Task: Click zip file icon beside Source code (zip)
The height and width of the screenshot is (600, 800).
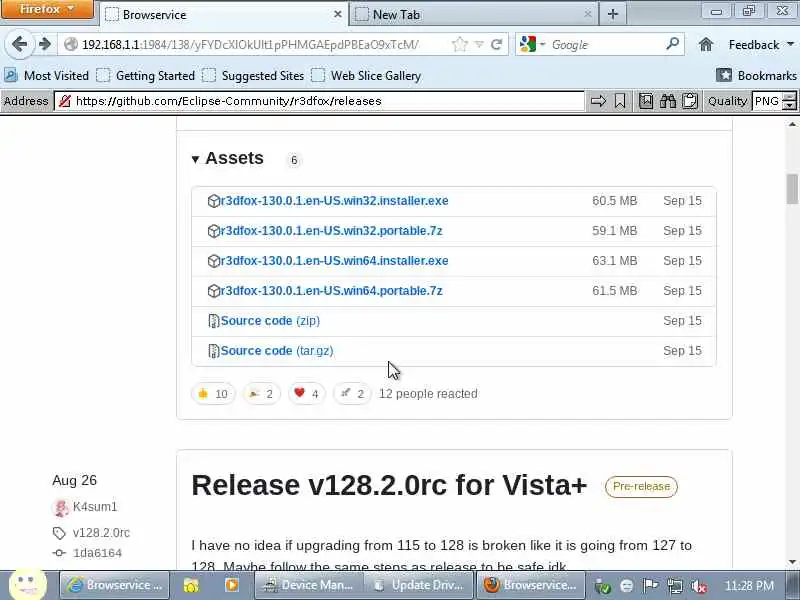Action: point(213,321)
